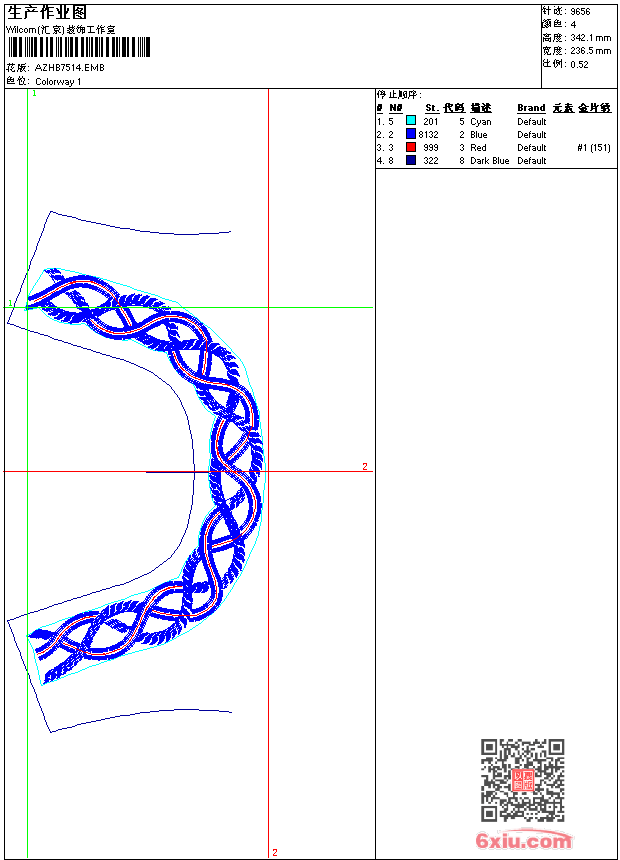Pick the Dark Blue color swatch
620x860 pixels.
click(411, 160)
